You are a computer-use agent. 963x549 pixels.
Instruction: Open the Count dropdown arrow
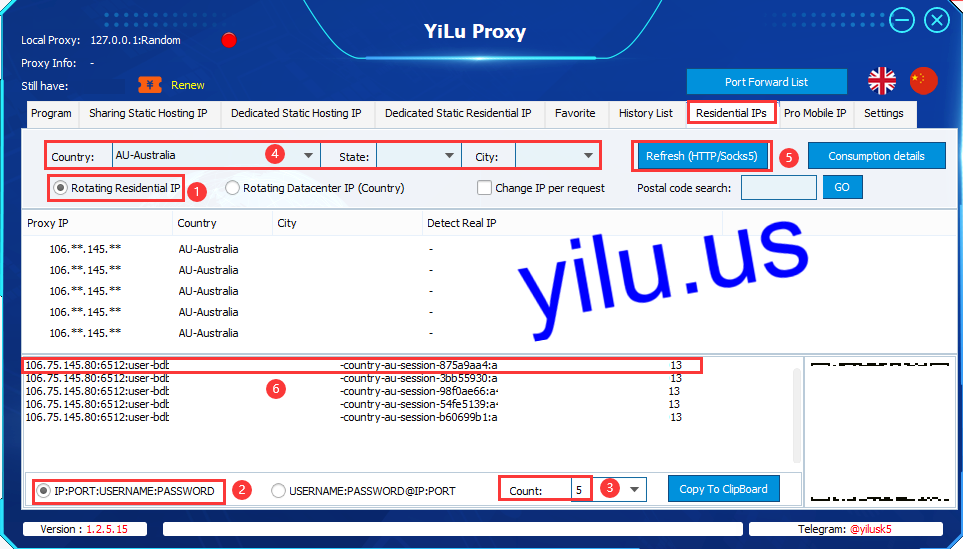(x=634, y=489)
